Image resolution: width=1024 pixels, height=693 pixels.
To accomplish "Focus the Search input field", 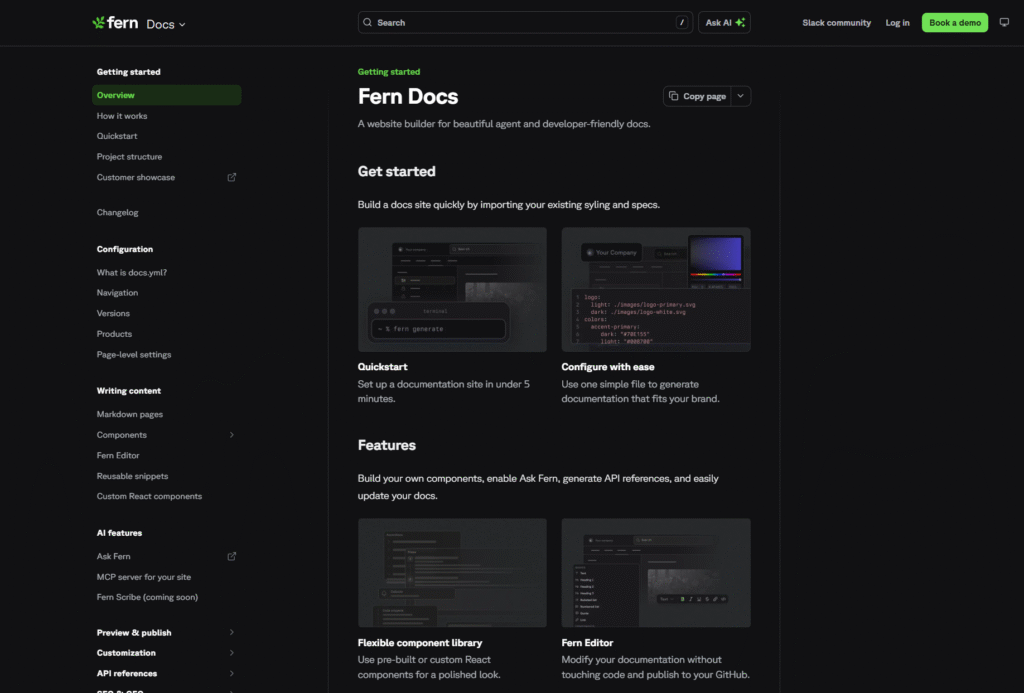I will point(520,23).
